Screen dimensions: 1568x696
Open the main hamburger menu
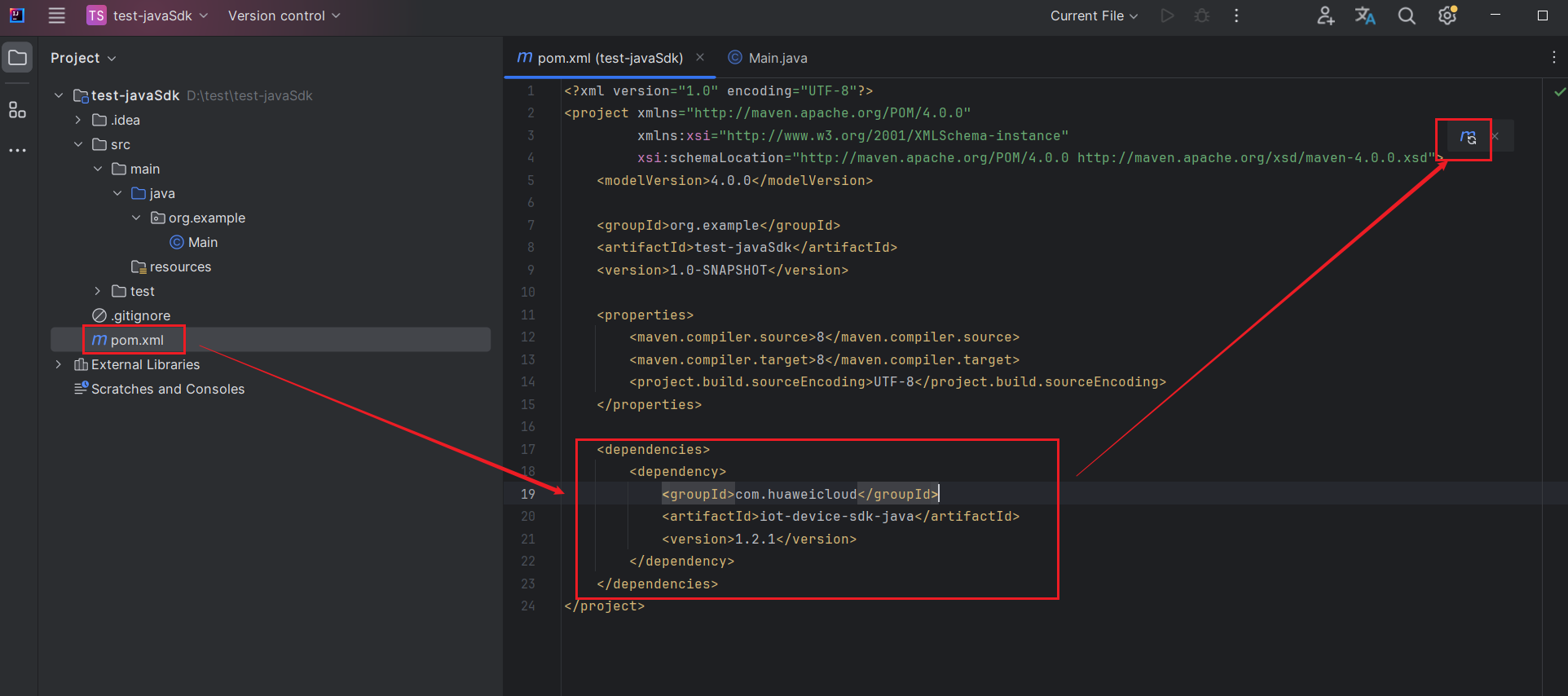tap(56, 15)
